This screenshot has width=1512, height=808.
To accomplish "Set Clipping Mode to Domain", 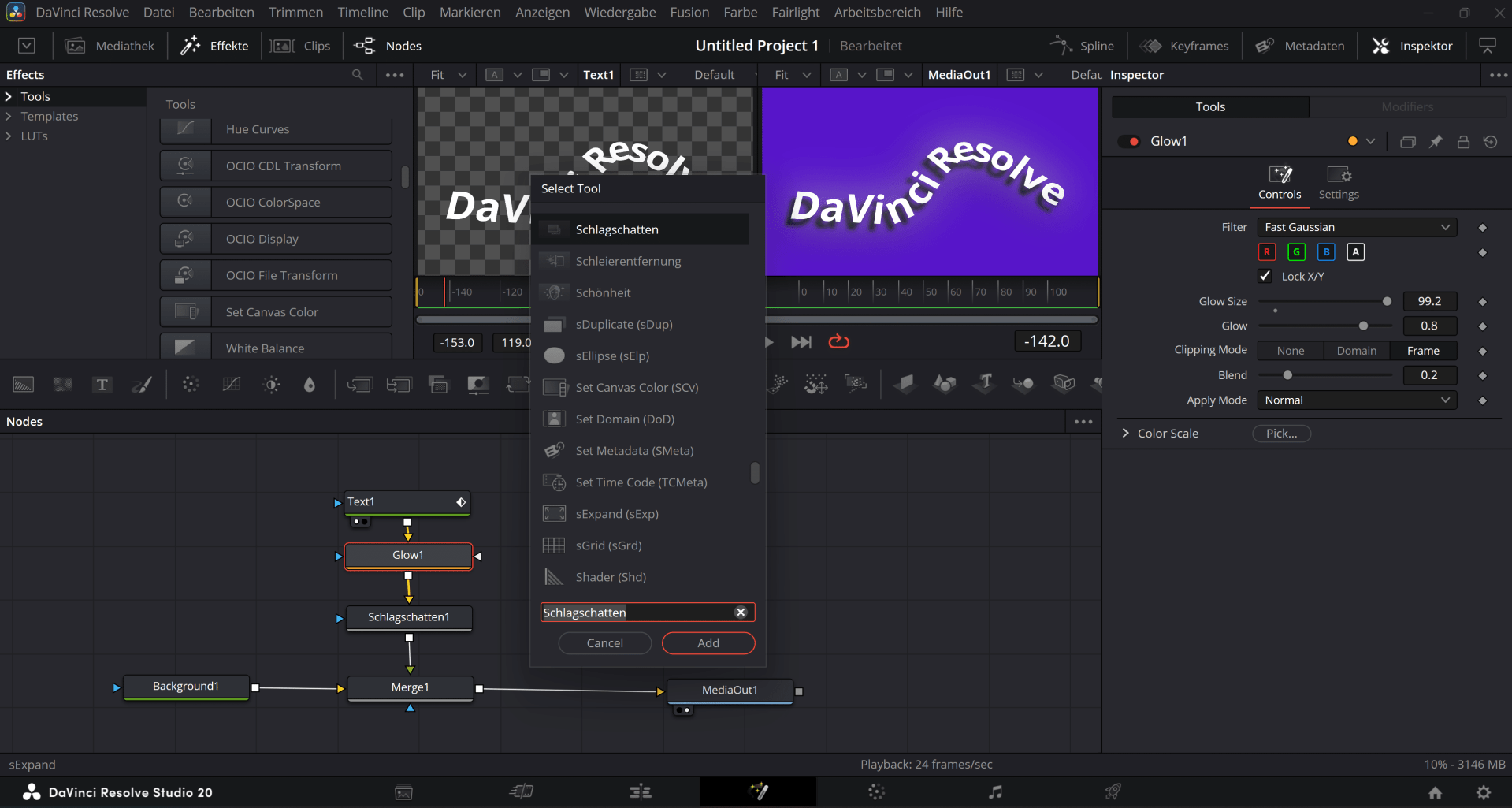I will [1356, 350].
